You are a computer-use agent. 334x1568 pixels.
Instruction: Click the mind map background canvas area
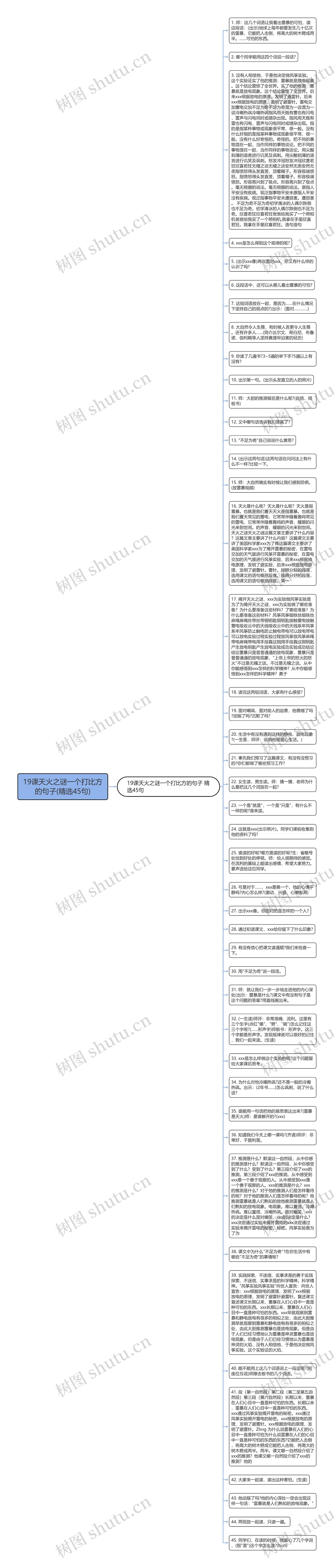167,784
